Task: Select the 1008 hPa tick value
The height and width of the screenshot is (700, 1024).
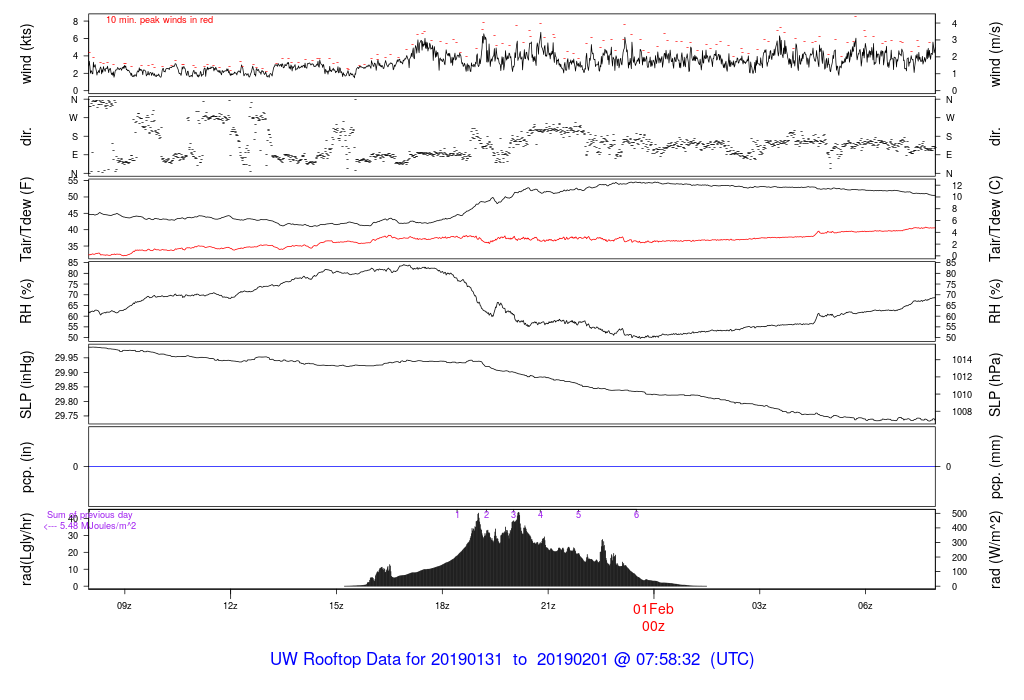Action: pyautogui.click(x=961, y=412)
